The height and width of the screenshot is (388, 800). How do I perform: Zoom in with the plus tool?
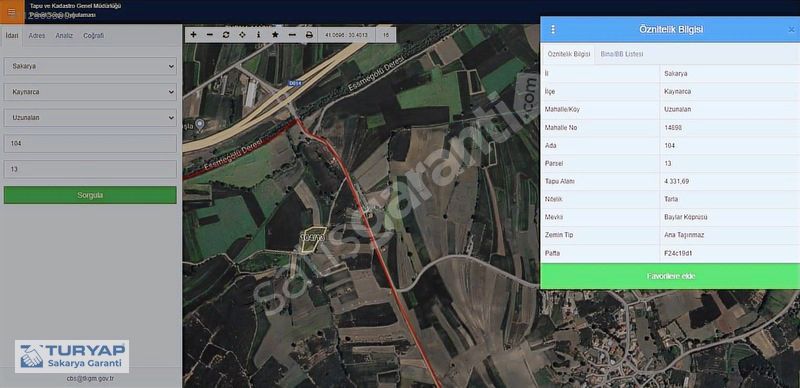(x=193, y=35)
